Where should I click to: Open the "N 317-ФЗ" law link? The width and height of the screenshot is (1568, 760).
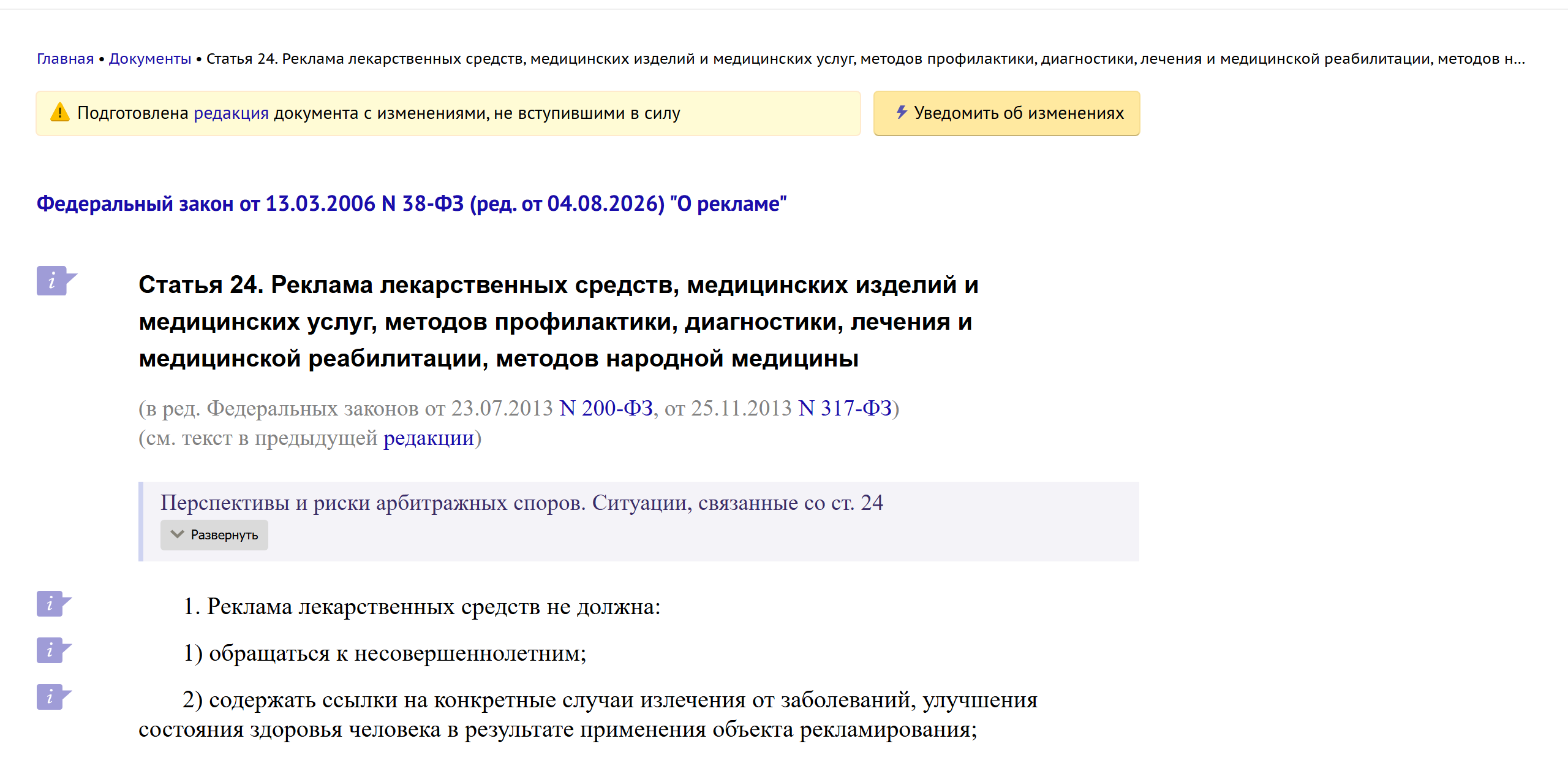(845, 408)
